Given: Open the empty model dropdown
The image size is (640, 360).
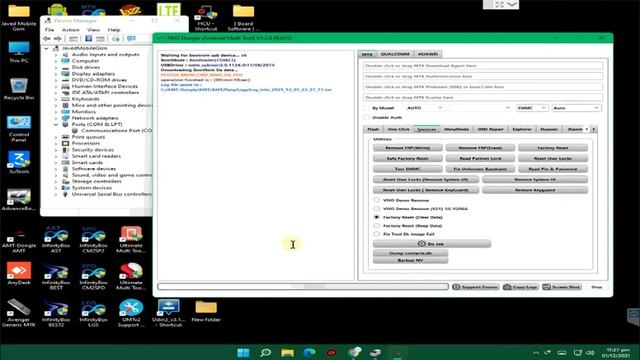Looking at the screenshot, I should click(479, 108).
